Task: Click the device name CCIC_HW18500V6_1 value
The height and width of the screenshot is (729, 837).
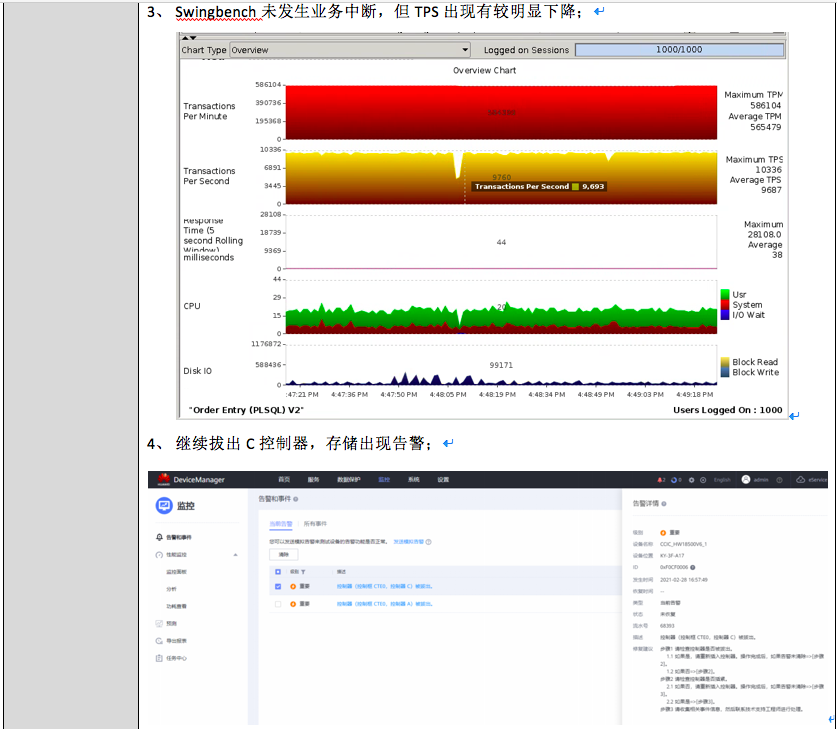Action: pos(683,544)
